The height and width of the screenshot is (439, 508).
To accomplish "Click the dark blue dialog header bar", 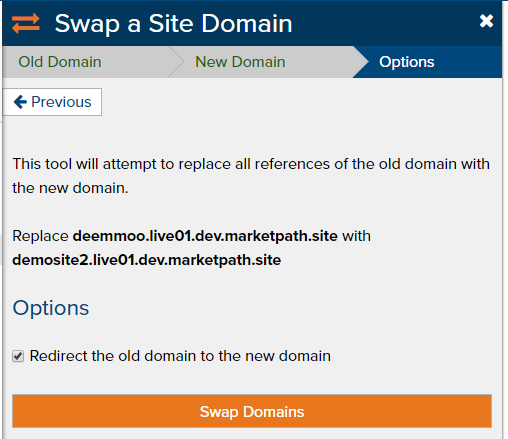I will tap(252, 23).
